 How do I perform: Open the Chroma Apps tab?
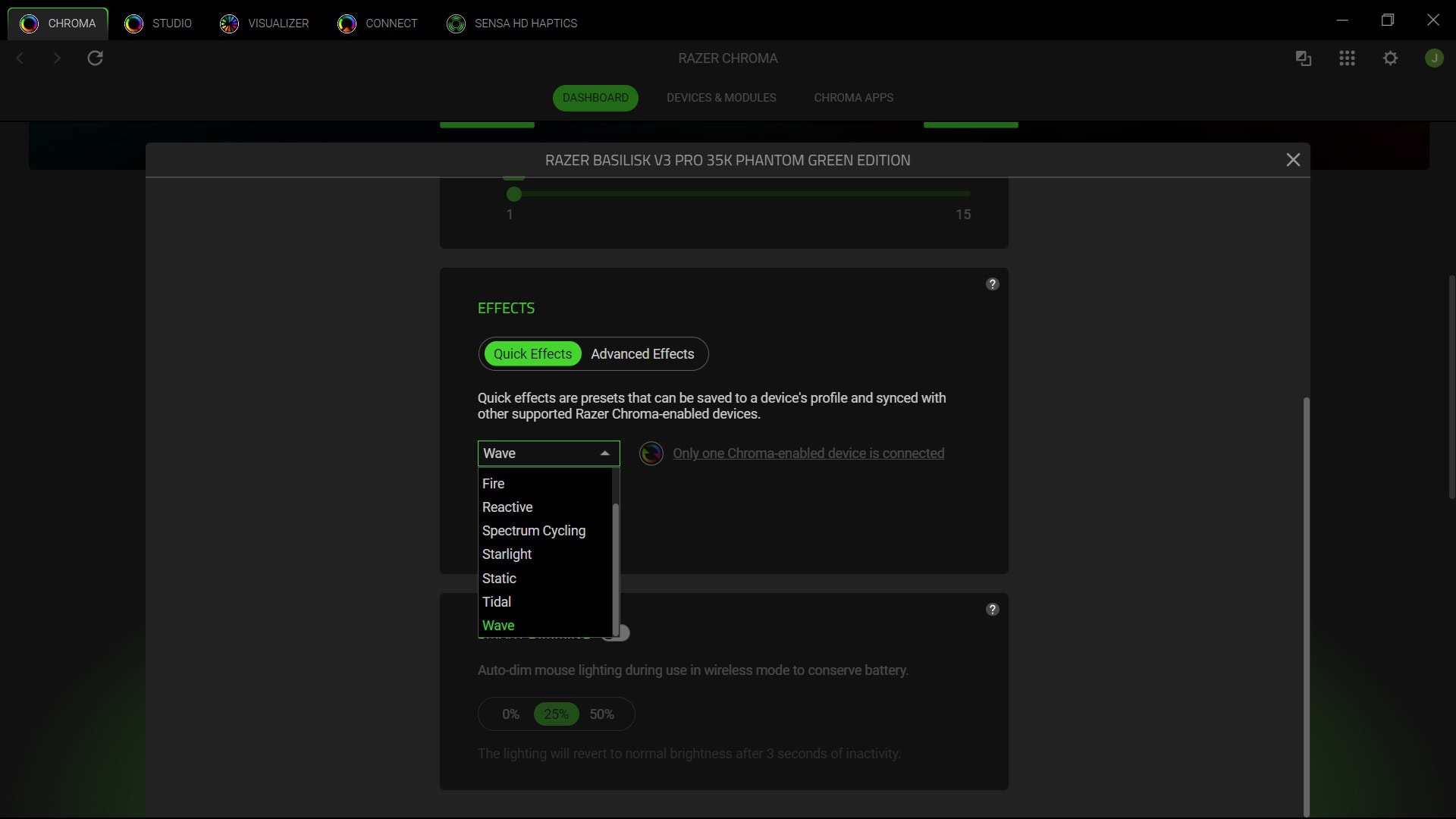(x=853, y=97)
